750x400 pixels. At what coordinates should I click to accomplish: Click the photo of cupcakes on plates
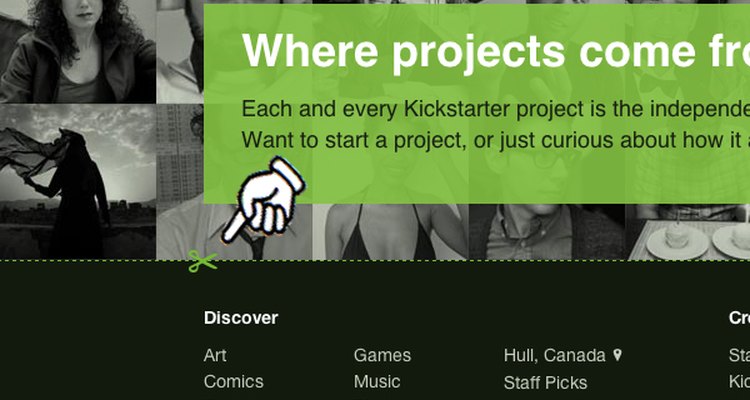pyautogui.click(x=688, y=232)
